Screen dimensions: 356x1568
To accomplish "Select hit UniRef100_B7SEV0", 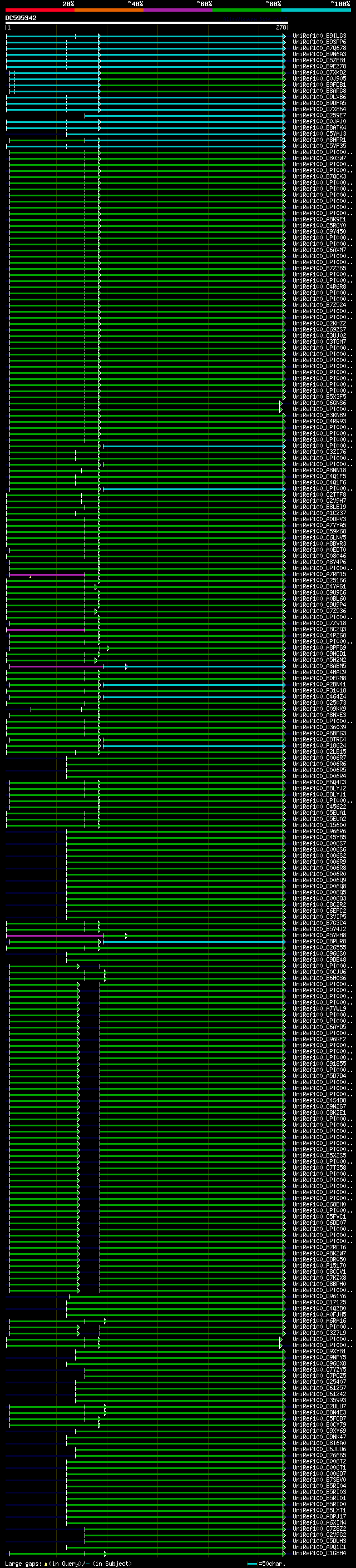I will coord(319,1480).
